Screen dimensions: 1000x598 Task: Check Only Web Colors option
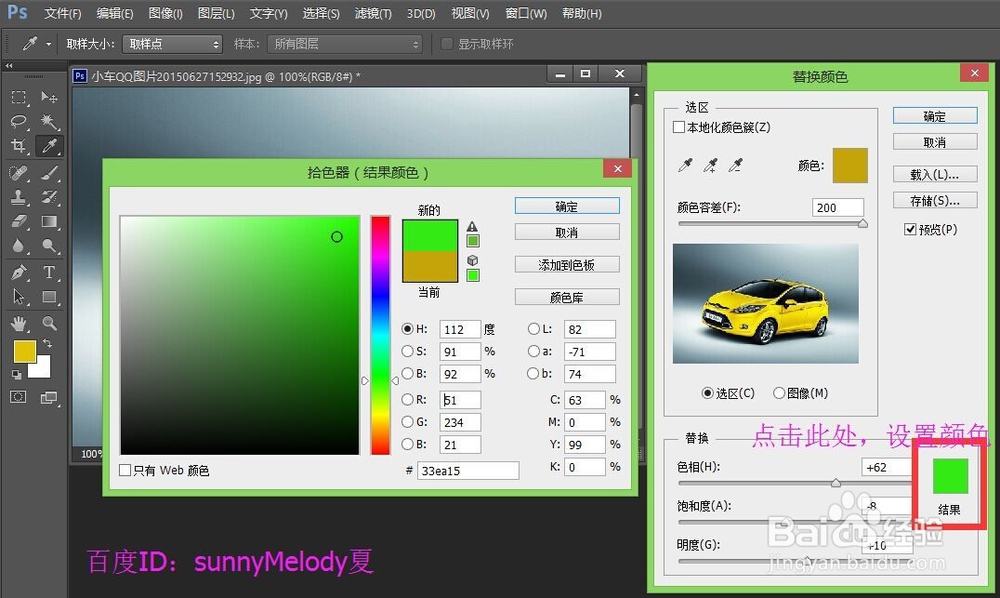[x=125, y=470]
